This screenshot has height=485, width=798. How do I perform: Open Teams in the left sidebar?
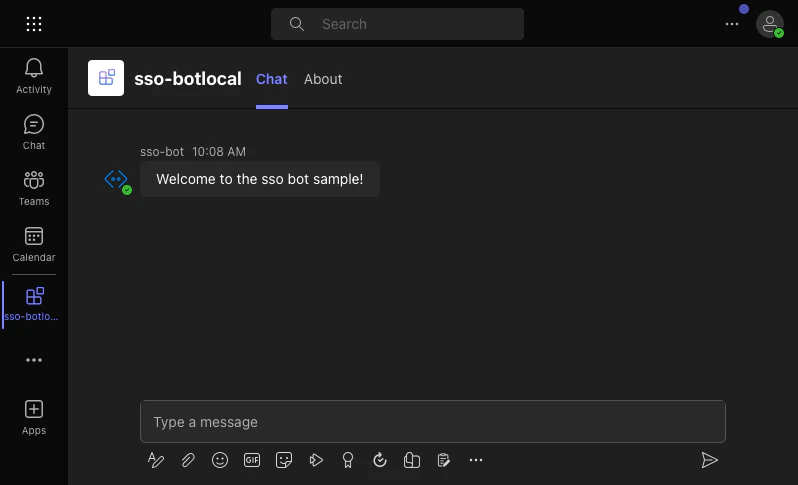(x=34, y=188)
